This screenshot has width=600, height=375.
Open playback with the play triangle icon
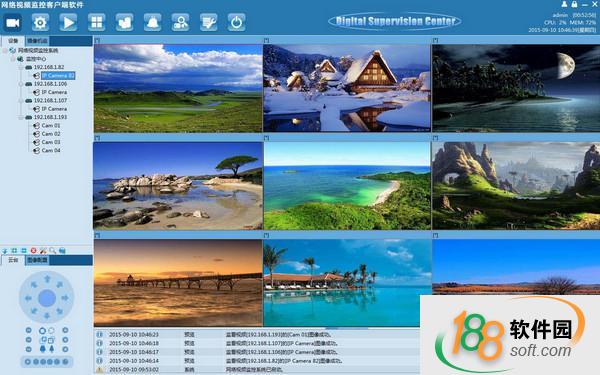pyautogui.click(x=68, y=23)
